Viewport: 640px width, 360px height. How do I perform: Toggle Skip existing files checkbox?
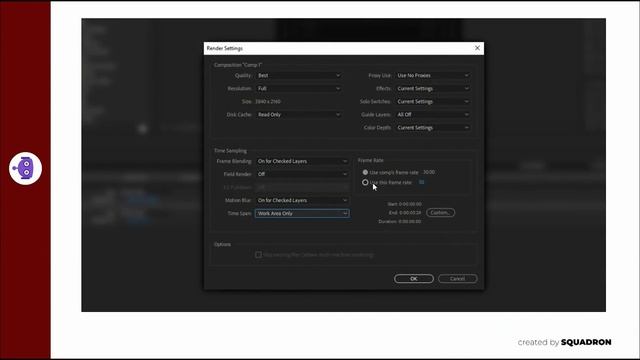click(258, 255)
